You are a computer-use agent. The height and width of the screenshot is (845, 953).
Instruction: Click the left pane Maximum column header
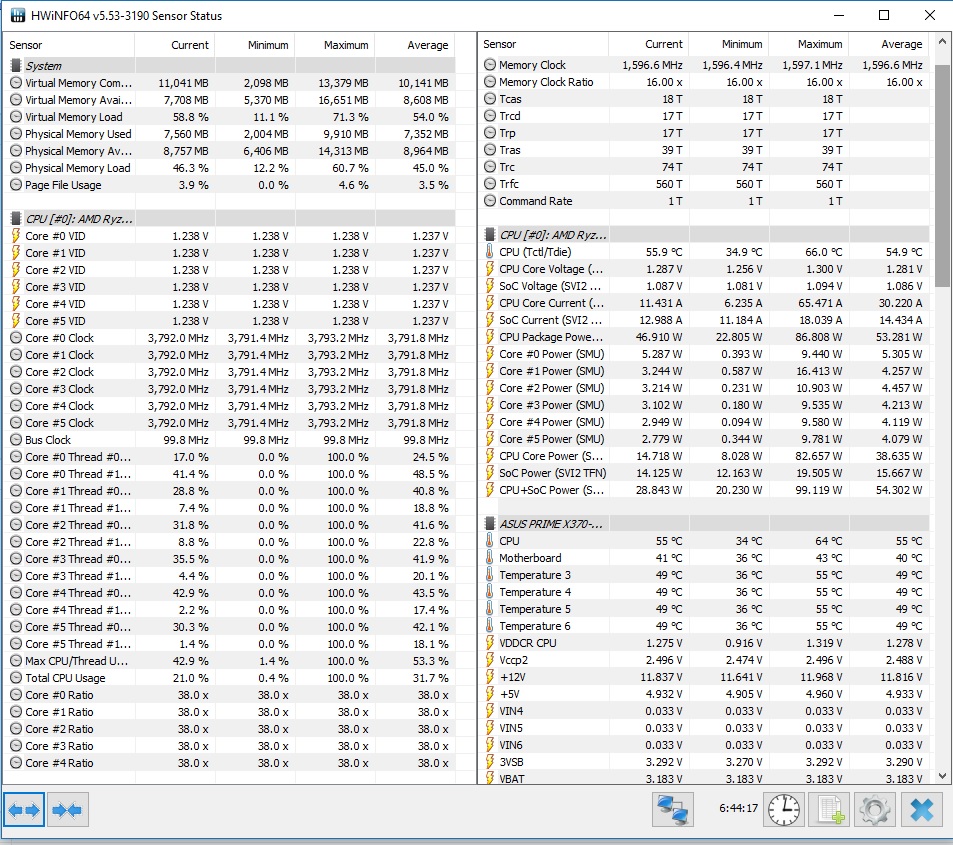point(335,45)
